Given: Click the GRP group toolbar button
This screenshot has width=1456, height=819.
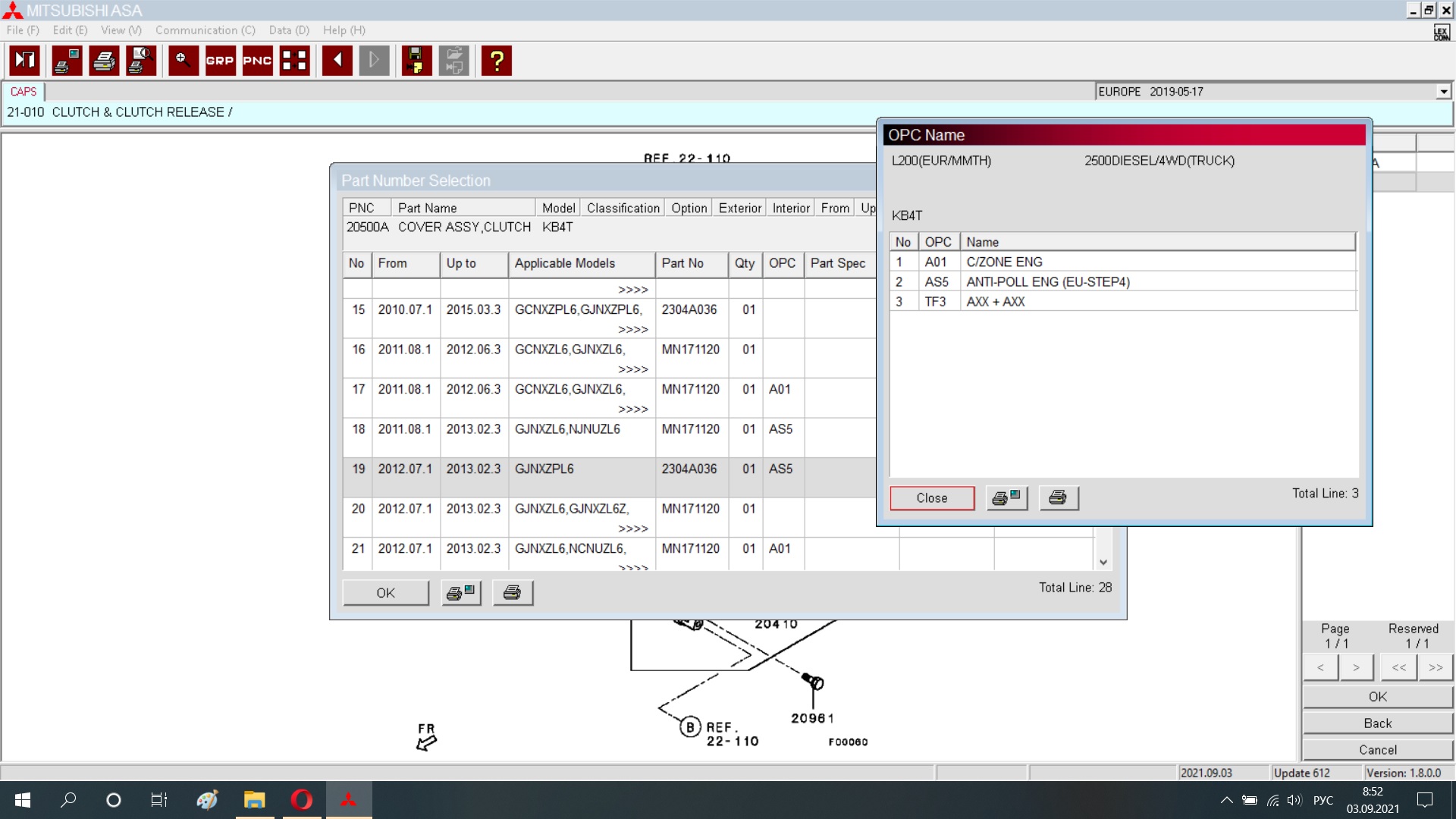Looking at the screenshot, I should click(220, 61).
